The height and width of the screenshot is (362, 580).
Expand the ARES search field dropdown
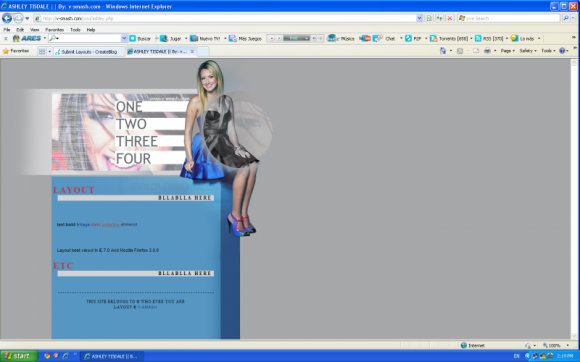124,38
